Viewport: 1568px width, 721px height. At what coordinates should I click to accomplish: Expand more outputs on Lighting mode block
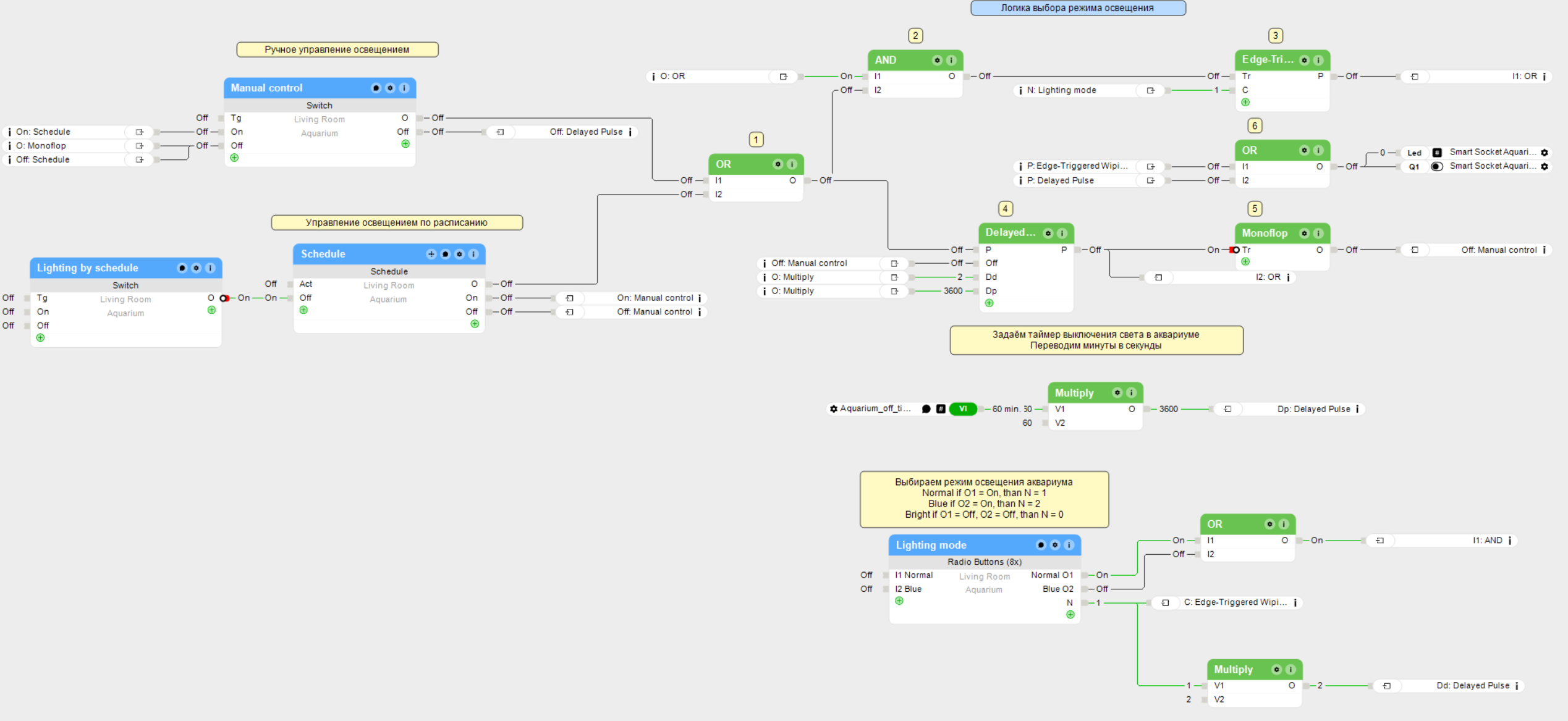[x=1070, y=615]
